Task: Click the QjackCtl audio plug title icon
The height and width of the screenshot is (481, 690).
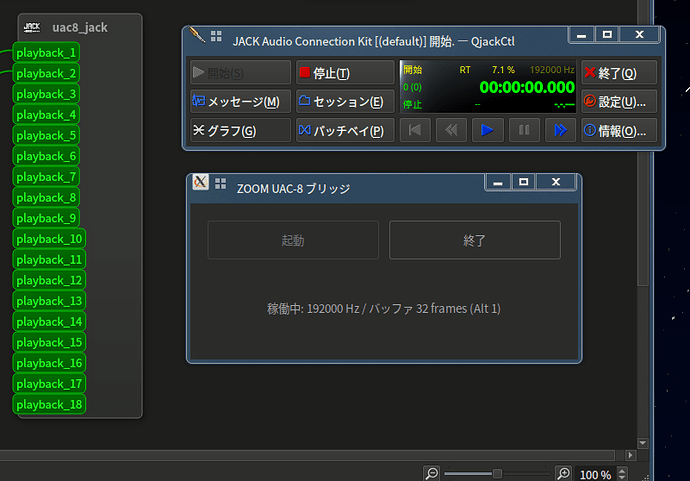Action: pyautogui.click(x=197, y=35)
